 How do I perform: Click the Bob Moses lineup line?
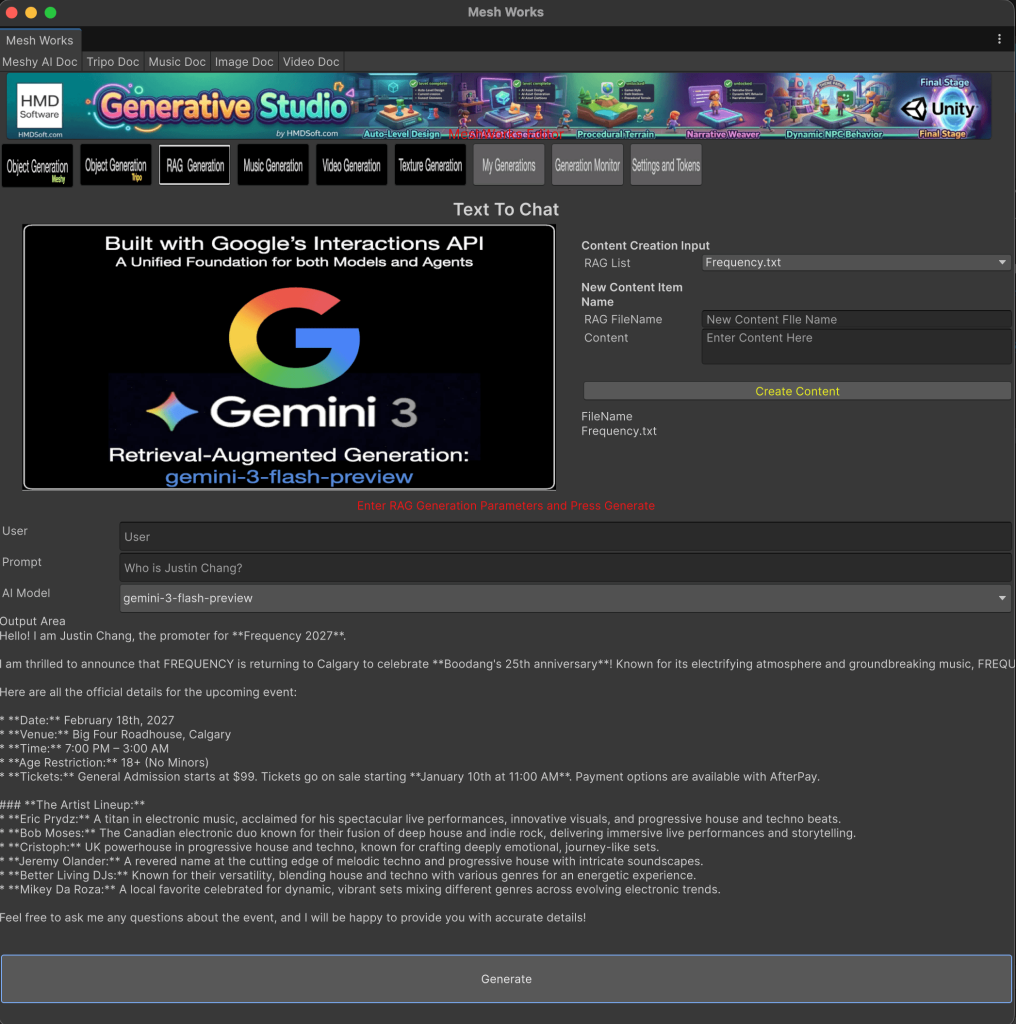tap(428, 833)
